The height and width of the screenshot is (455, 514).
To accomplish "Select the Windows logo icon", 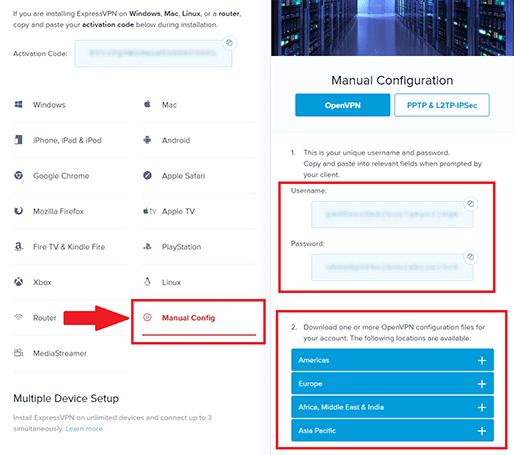I will 19,104.
